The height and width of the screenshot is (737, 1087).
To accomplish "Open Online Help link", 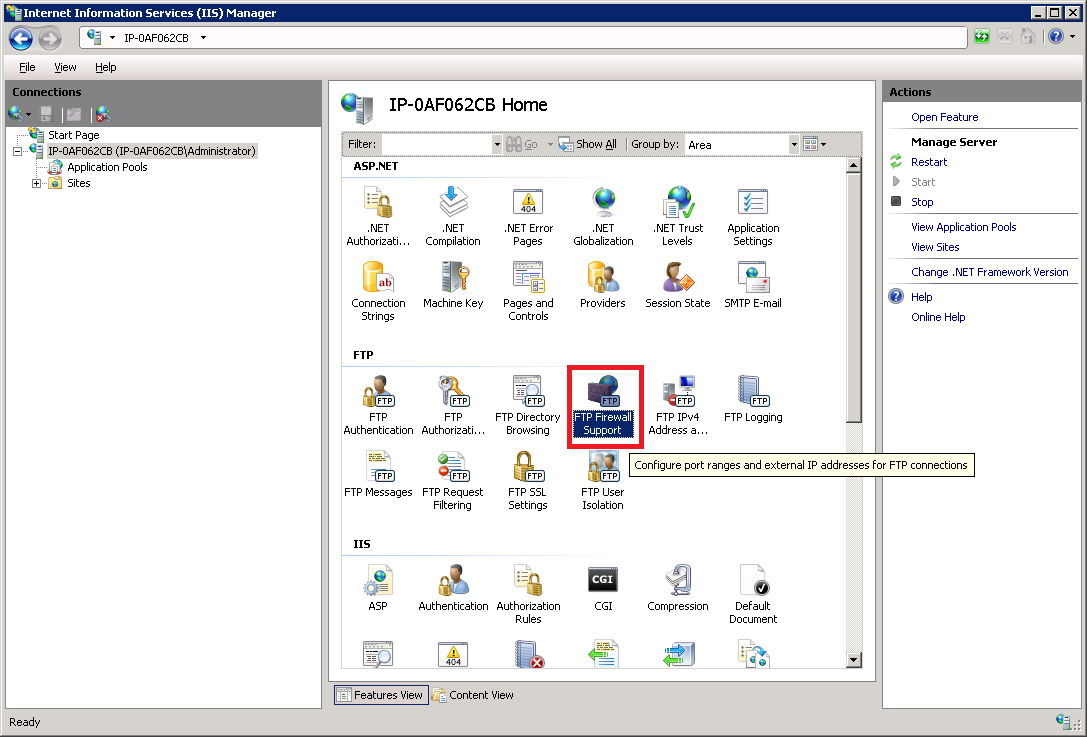I will [x=938, y=318].
